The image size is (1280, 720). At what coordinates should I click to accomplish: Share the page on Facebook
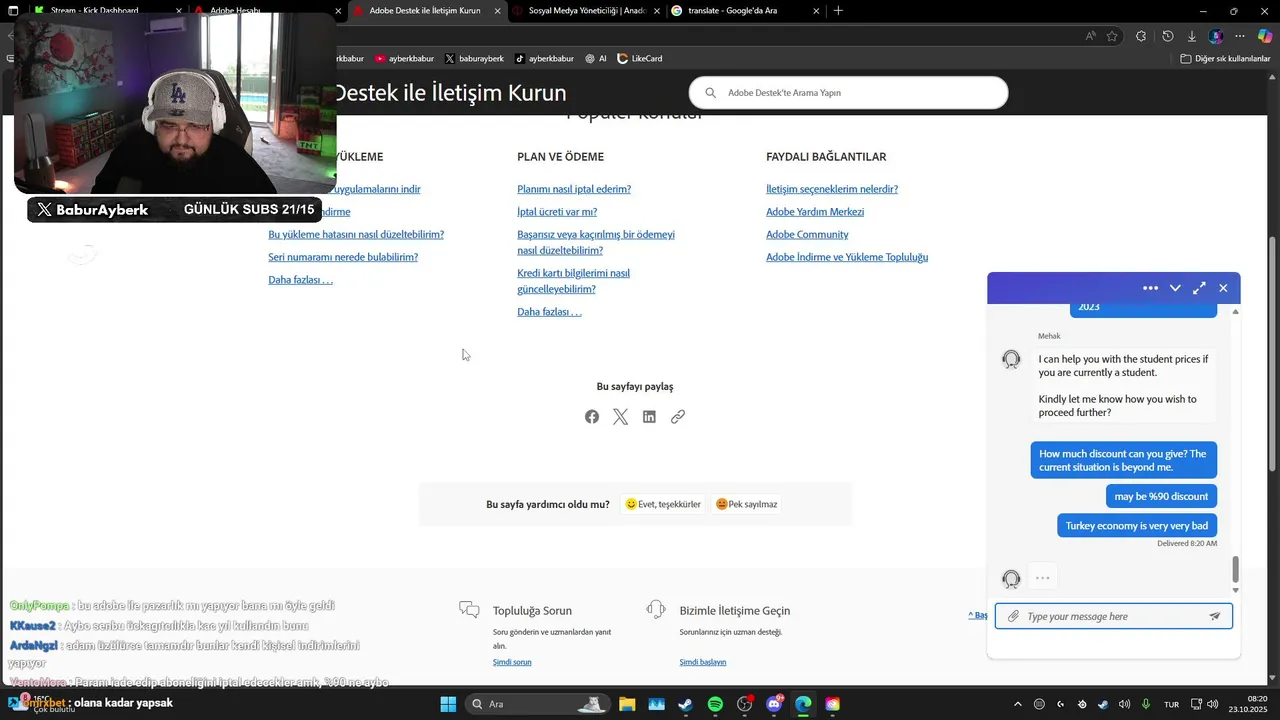pos(592,417)
